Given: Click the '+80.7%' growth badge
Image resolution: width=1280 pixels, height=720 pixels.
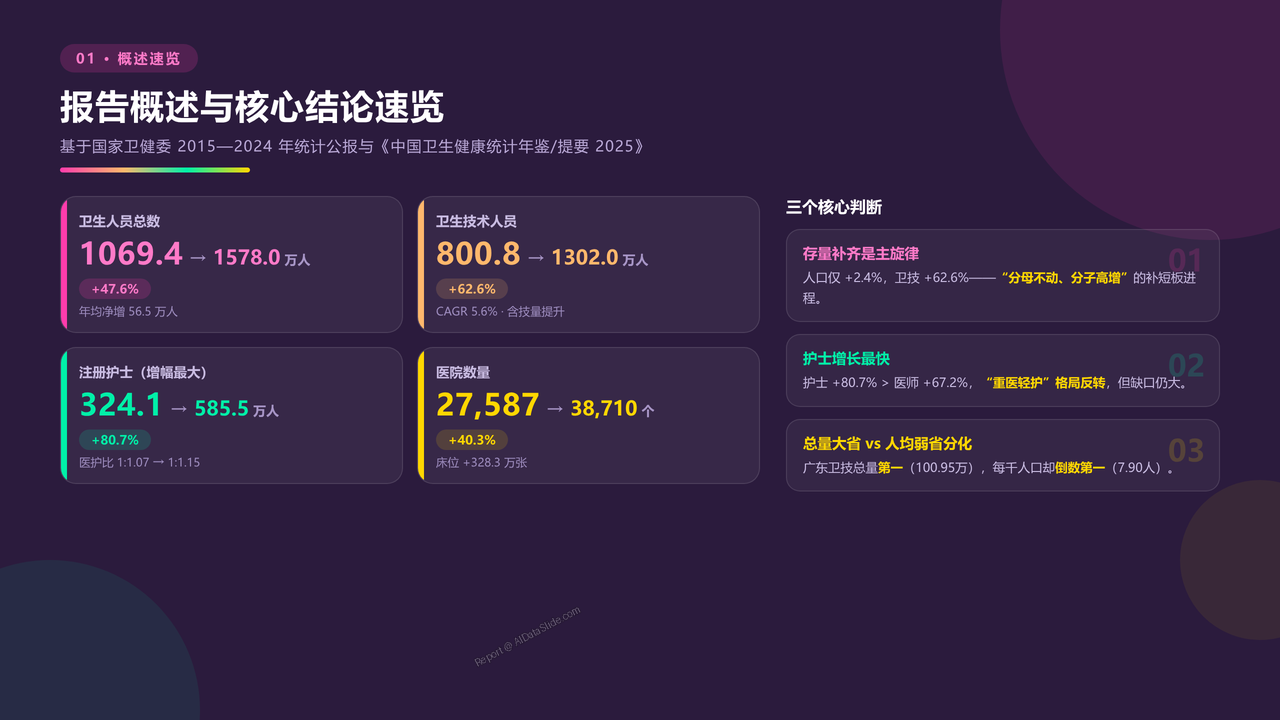Looking at the screenshot, I should [x=115, y=440].
